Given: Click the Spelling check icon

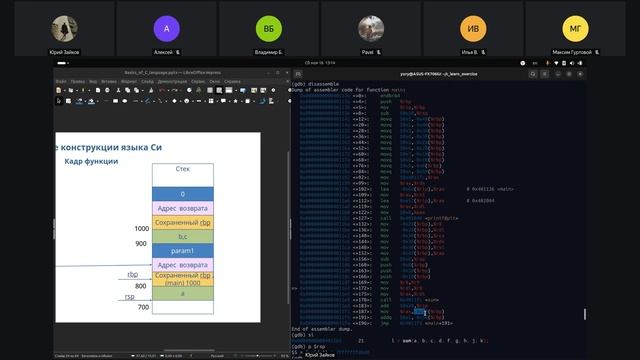Looking at the screenshot, I should click(198, 90).
